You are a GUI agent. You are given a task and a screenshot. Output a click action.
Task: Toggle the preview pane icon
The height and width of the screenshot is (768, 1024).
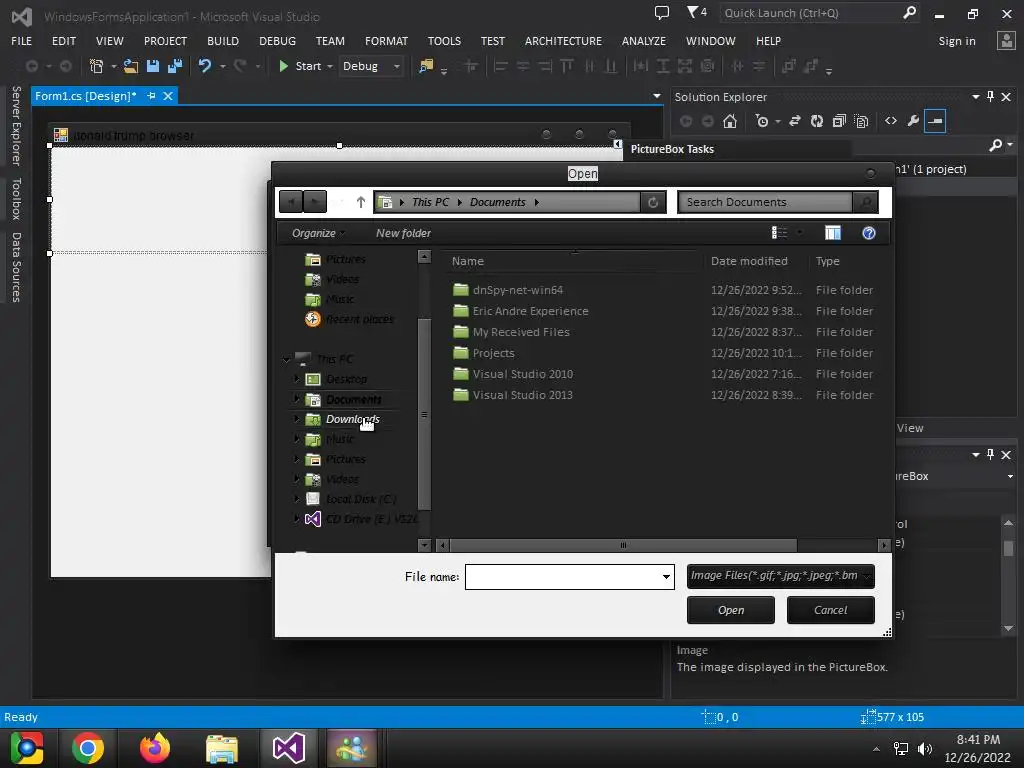(833, 233)
